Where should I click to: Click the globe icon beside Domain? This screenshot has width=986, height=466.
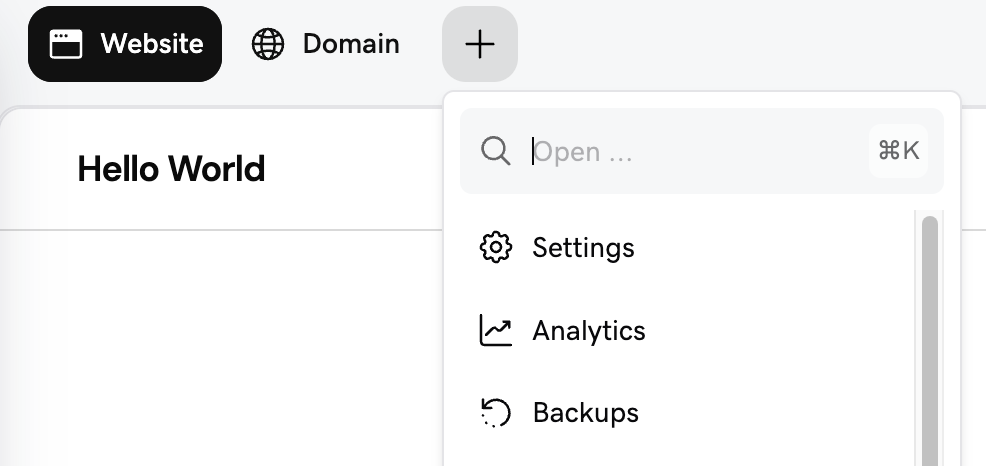[268, 44]
